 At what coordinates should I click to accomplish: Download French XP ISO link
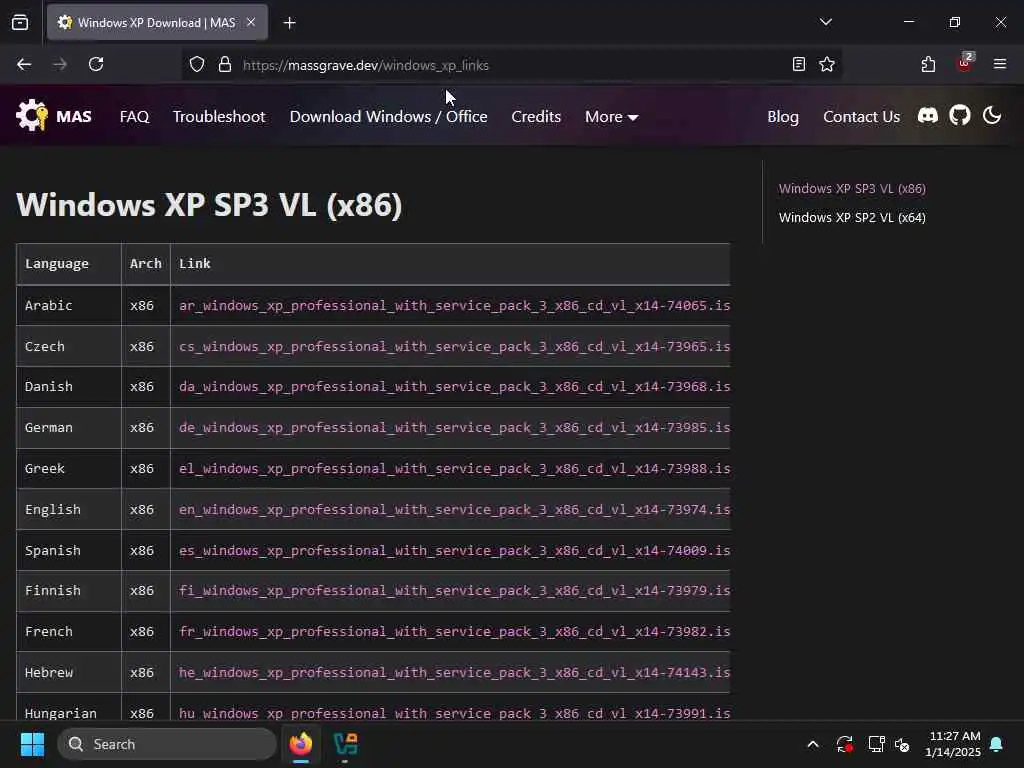[x=455, y=632]
